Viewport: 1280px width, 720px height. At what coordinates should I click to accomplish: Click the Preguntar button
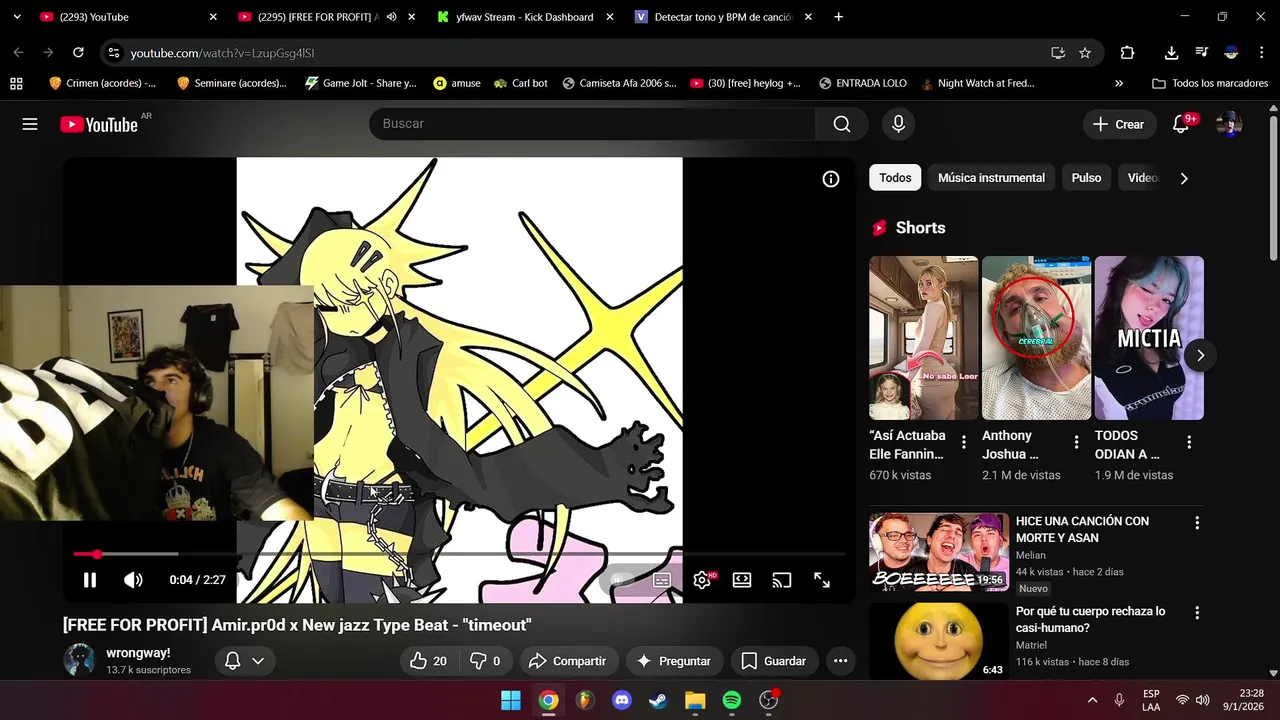pyautogui.click(x=674, y=661)
